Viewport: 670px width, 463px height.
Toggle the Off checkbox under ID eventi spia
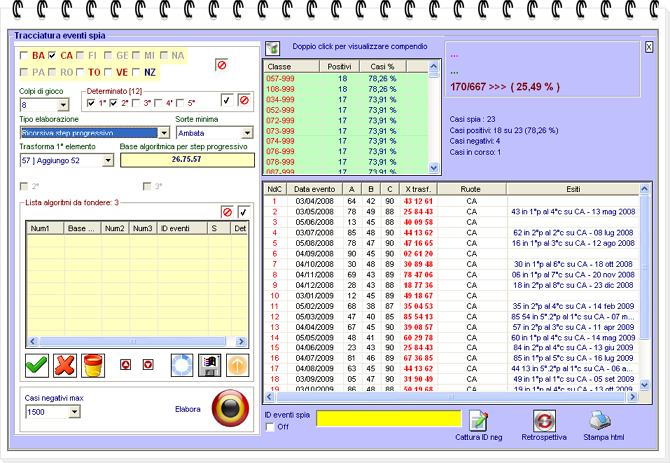point(270,427)
